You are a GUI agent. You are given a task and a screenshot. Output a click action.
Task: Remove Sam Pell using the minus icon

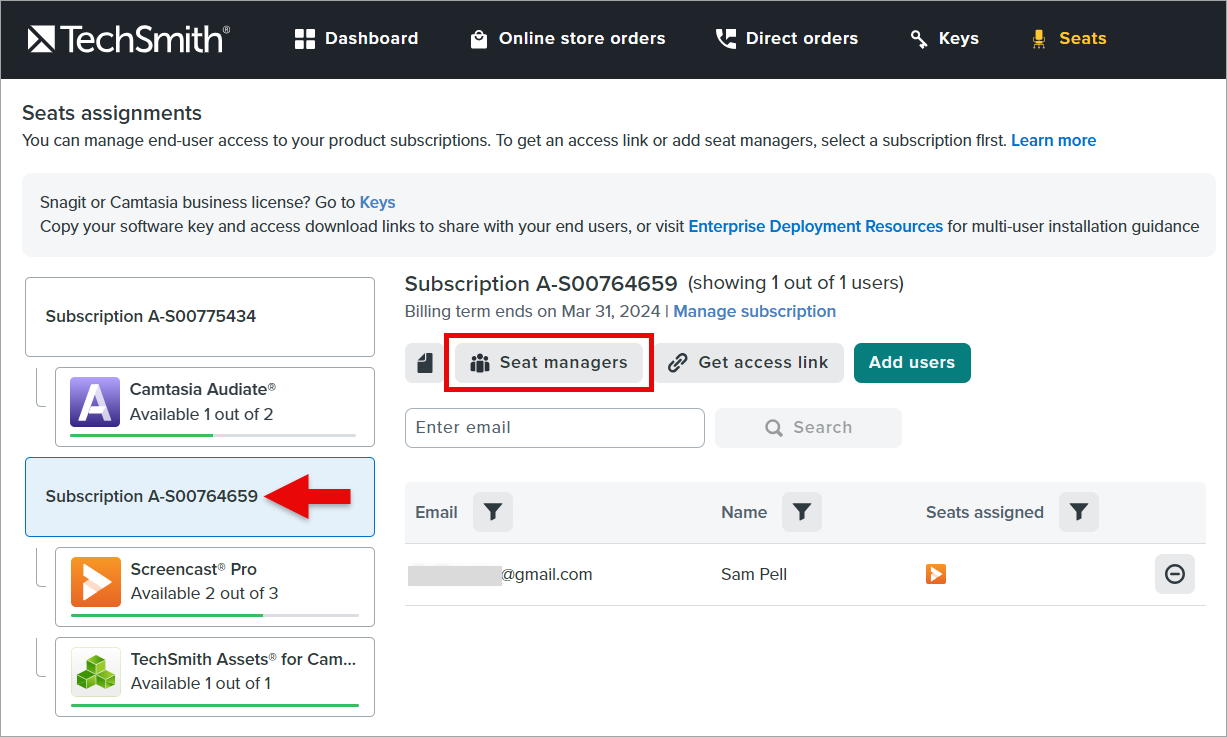point(1174,574)
